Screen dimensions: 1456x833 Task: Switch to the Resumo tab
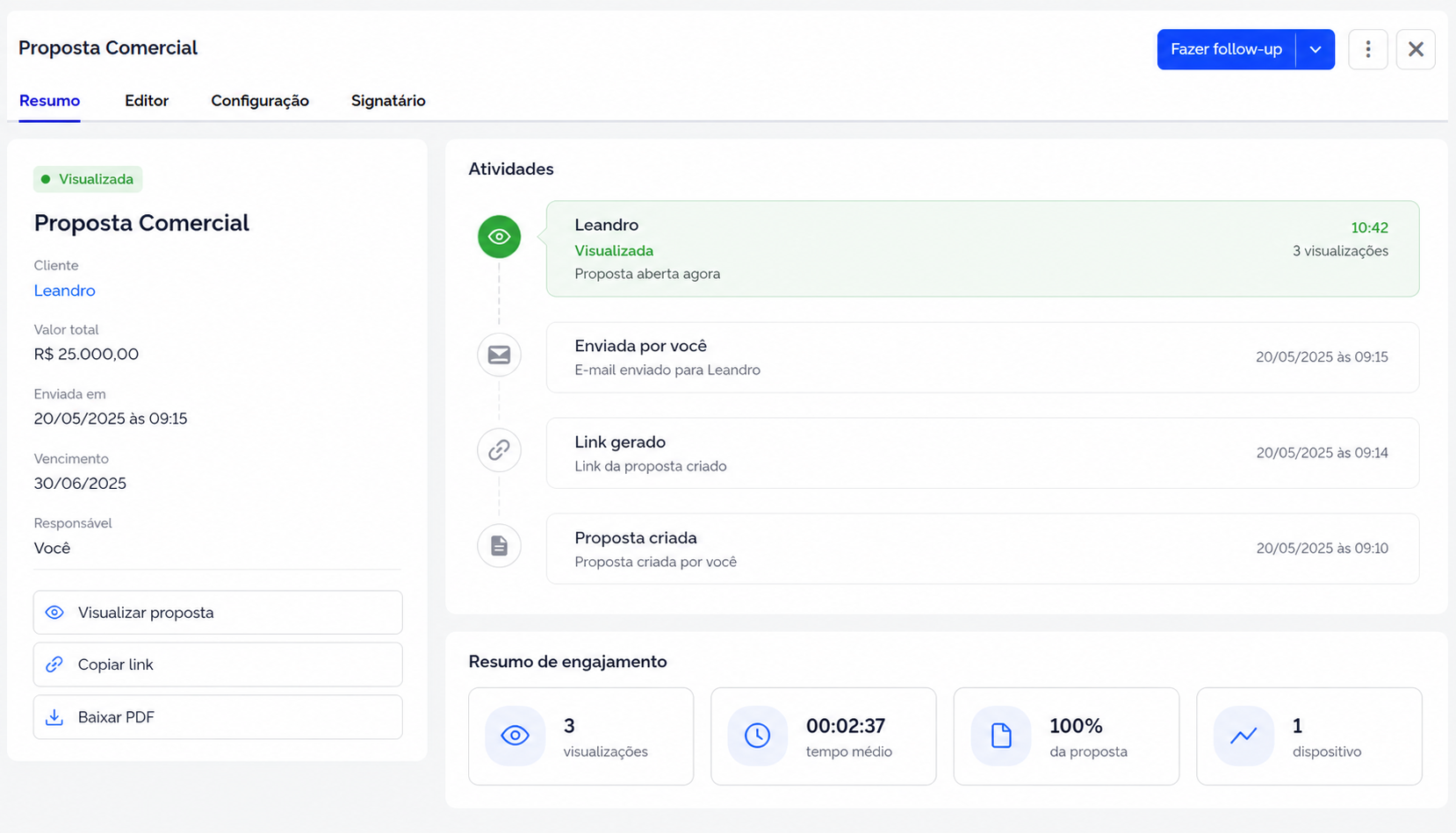pos(49,101)
